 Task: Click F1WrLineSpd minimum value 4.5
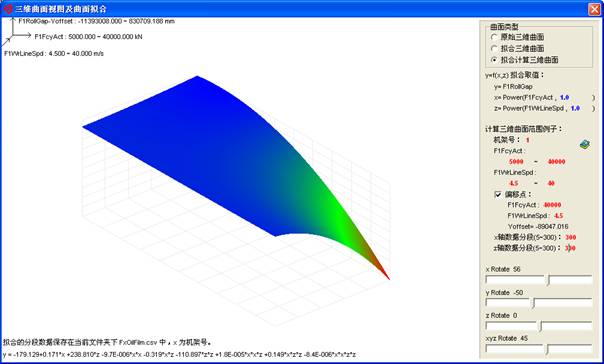click(514, 183)
